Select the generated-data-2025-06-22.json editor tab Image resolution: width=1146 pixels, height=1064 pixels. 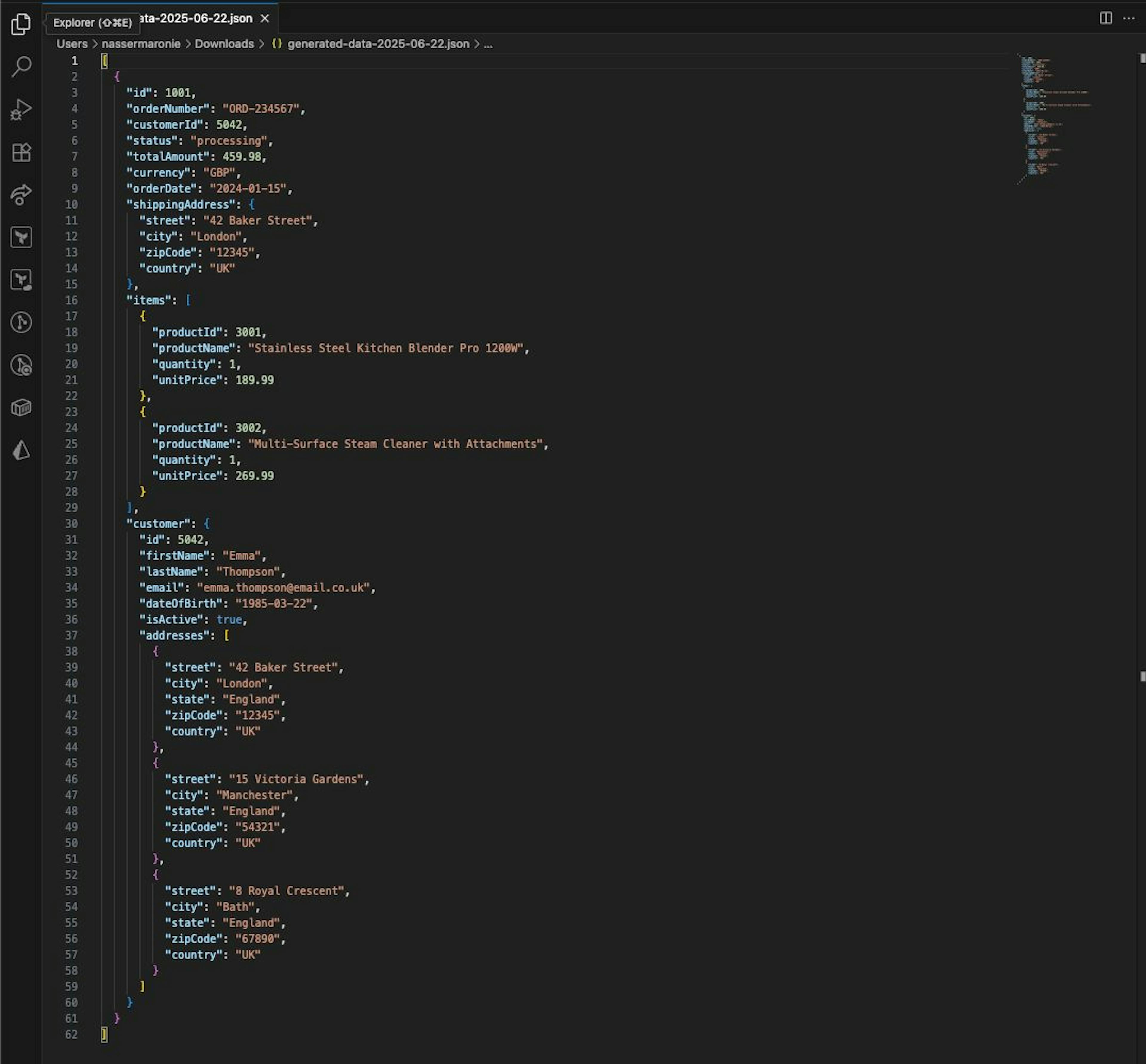pos(196,19)
